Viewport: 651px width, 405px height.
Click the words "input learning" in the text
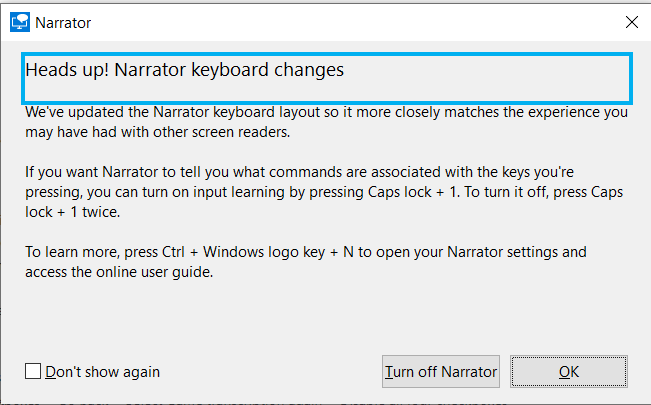pos(239,192)
